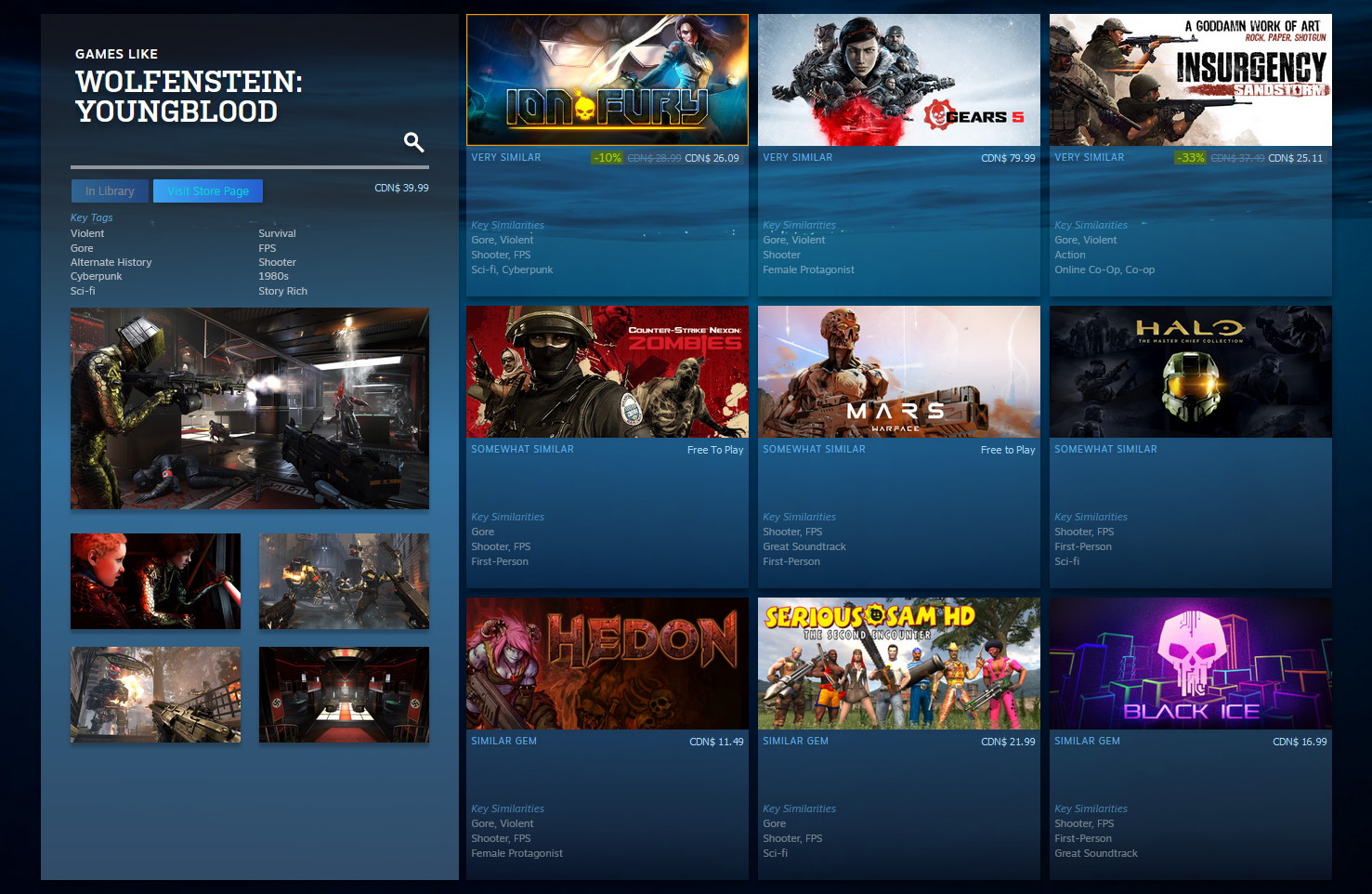Click the -33% discount badge on Insurgency
Viewport: 1372px width, 894px height.
tap(1191, 158)
